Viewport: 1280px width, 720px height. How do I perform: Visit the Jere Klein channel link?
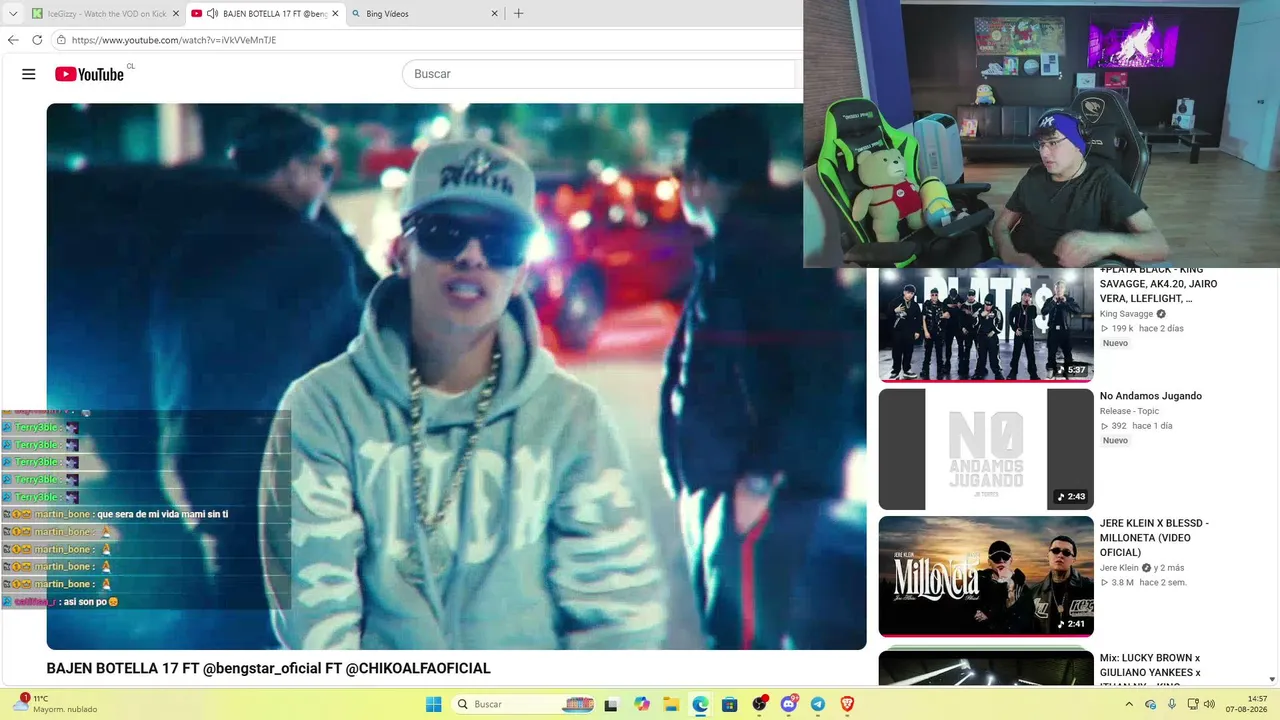[x=1121, y=568]
